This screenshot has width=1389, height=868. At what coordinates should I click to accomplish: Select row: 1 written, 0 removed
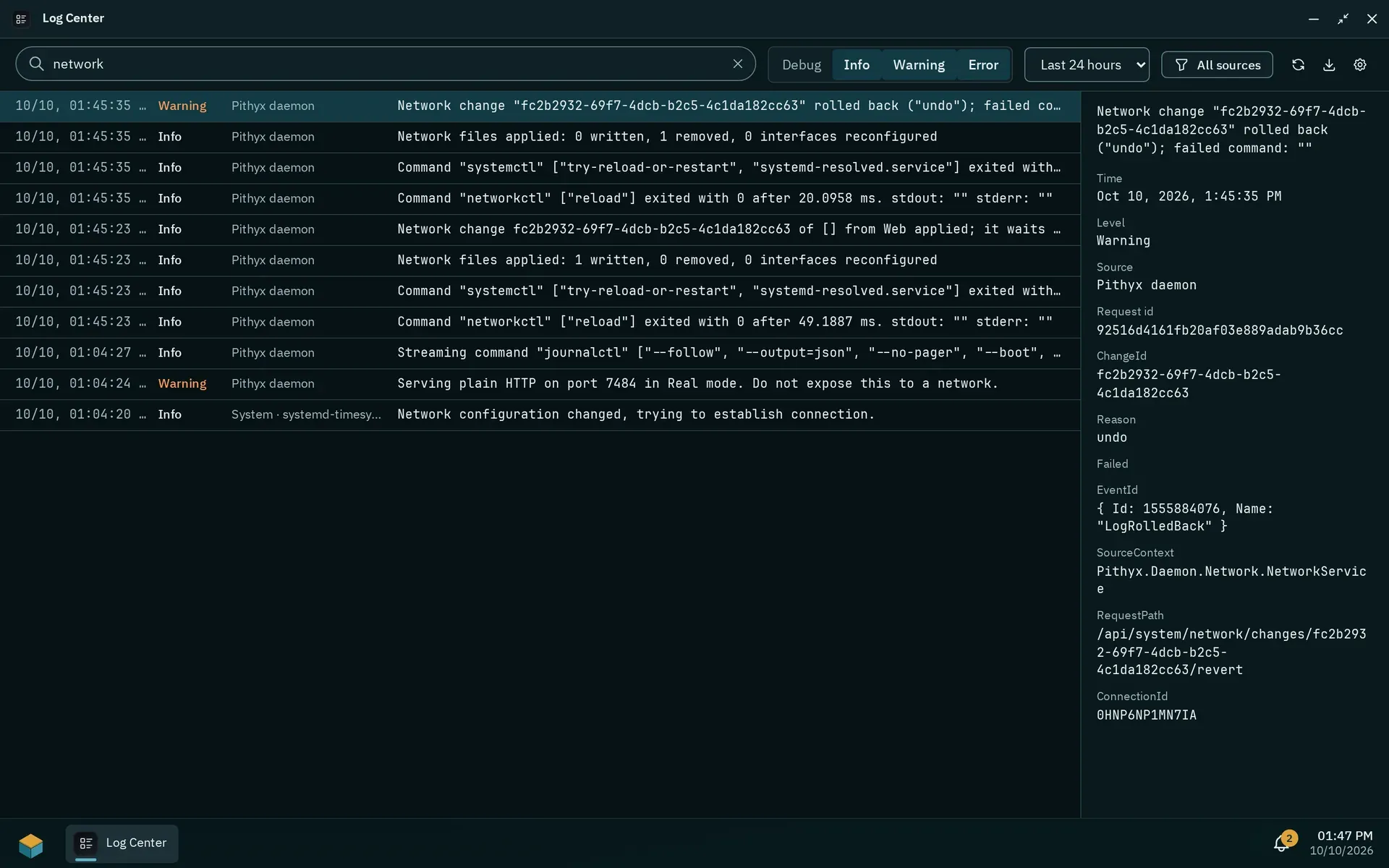(x=540, y=260)
